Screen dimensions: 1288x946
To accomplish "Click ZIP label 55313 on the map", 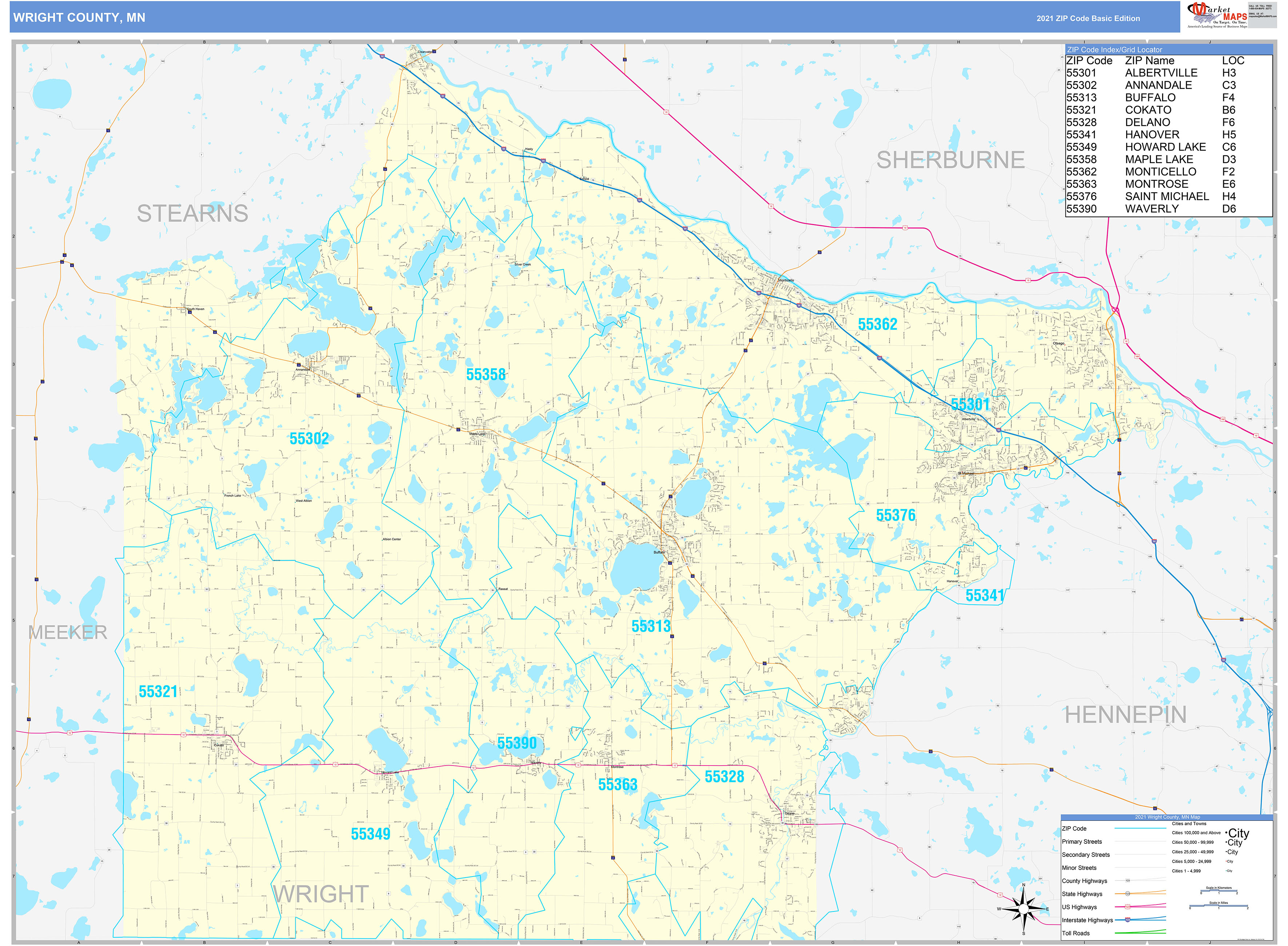I will (651, 627).
